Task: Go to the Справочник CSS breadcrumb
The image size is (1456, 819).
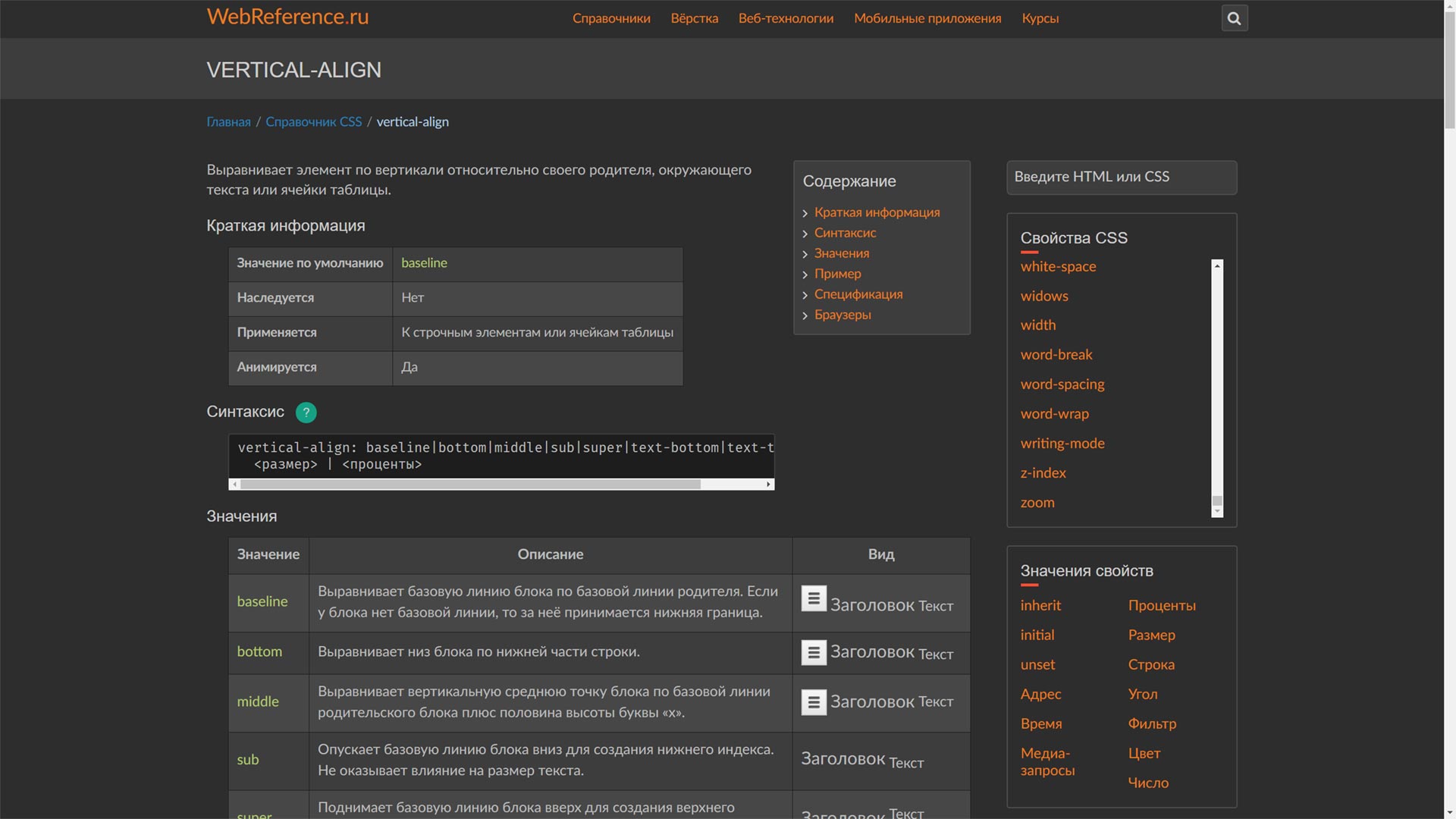Action: pos(313,122)
